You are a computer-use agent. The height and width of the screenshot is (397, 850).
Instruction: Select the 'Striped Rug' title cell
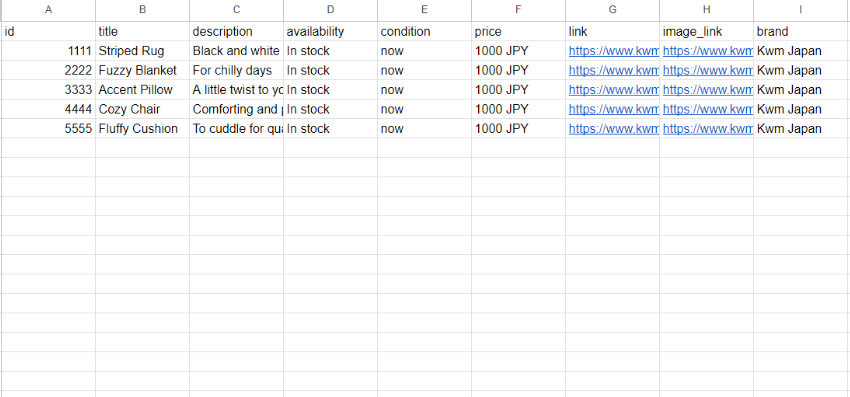coord(143,51)
